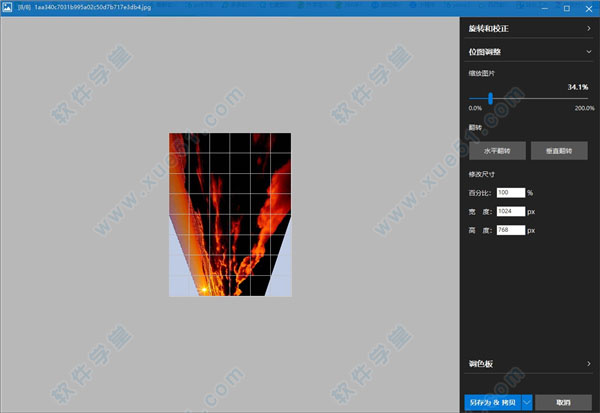
Task: Click the 缩放图片 zoom slider handle
Action: click(490, 98)
